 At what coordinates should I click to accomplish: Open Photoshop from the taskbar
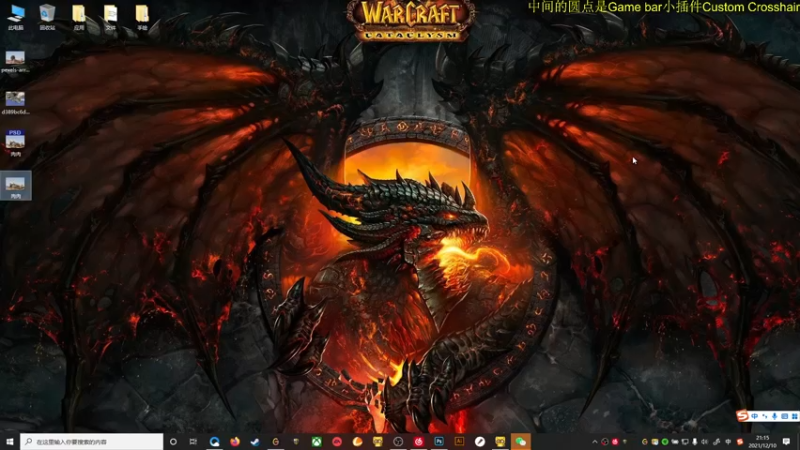click(439, 442)
